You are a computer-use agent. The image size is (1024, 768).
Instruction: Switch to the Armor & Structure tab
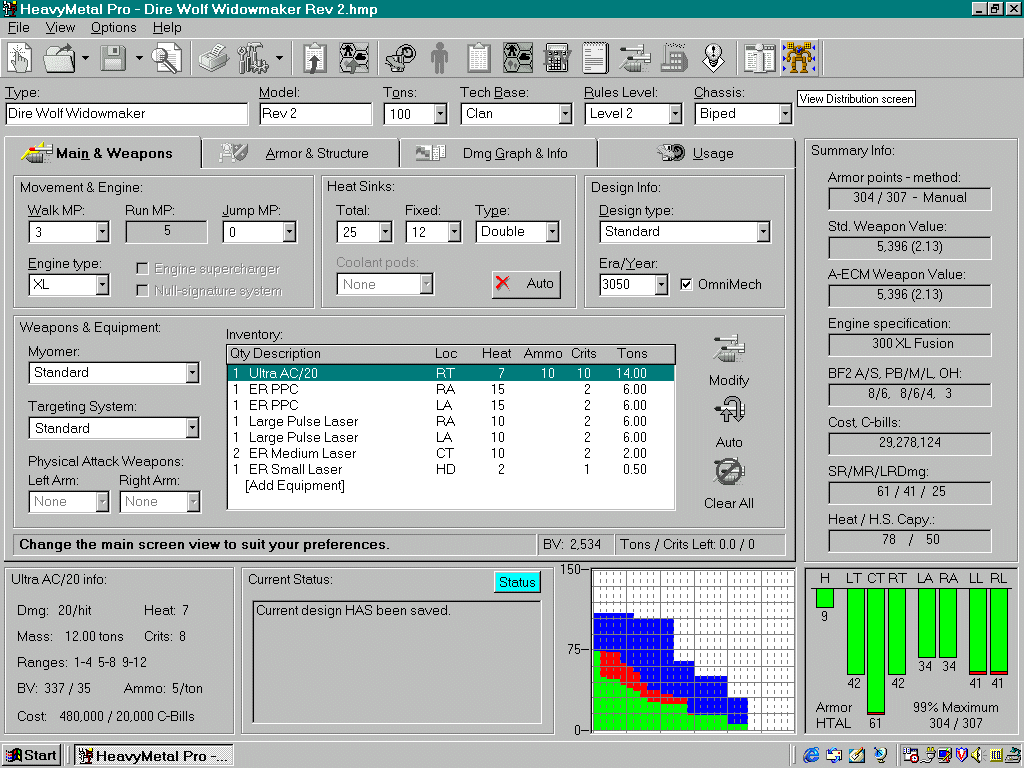click(299, 153)
